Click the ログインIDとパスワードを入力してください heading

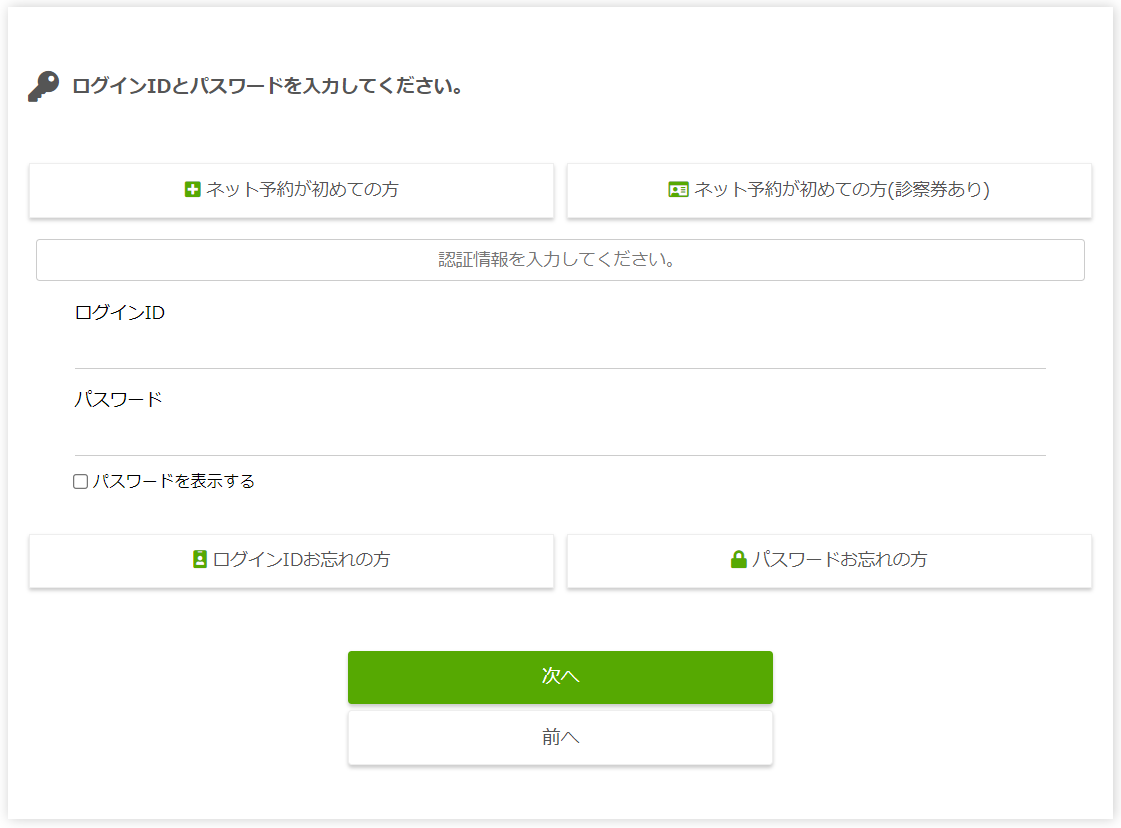(268, 86)
